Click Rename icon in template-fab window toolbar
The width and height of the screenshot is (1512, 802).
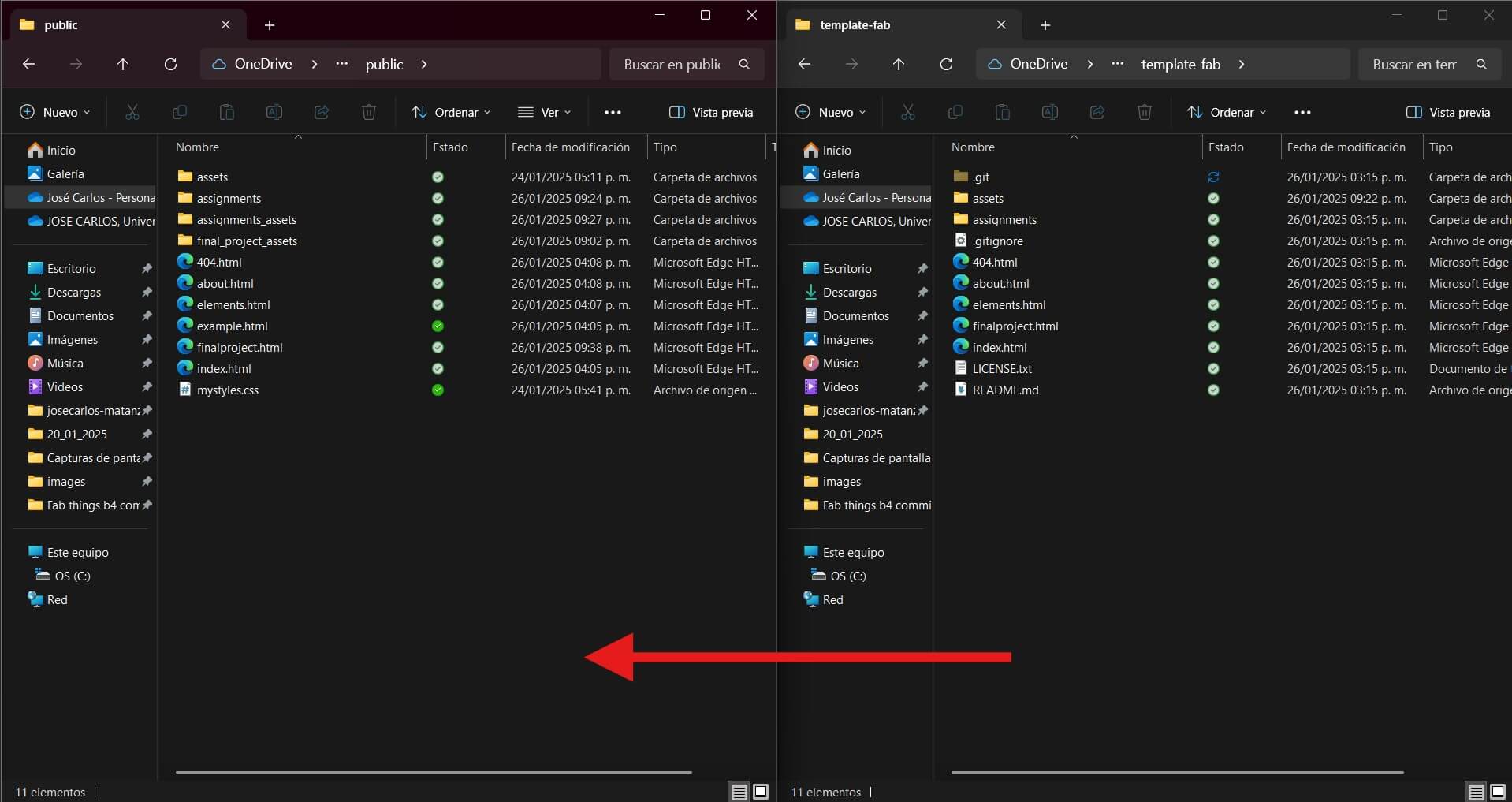pos(1050,112)
